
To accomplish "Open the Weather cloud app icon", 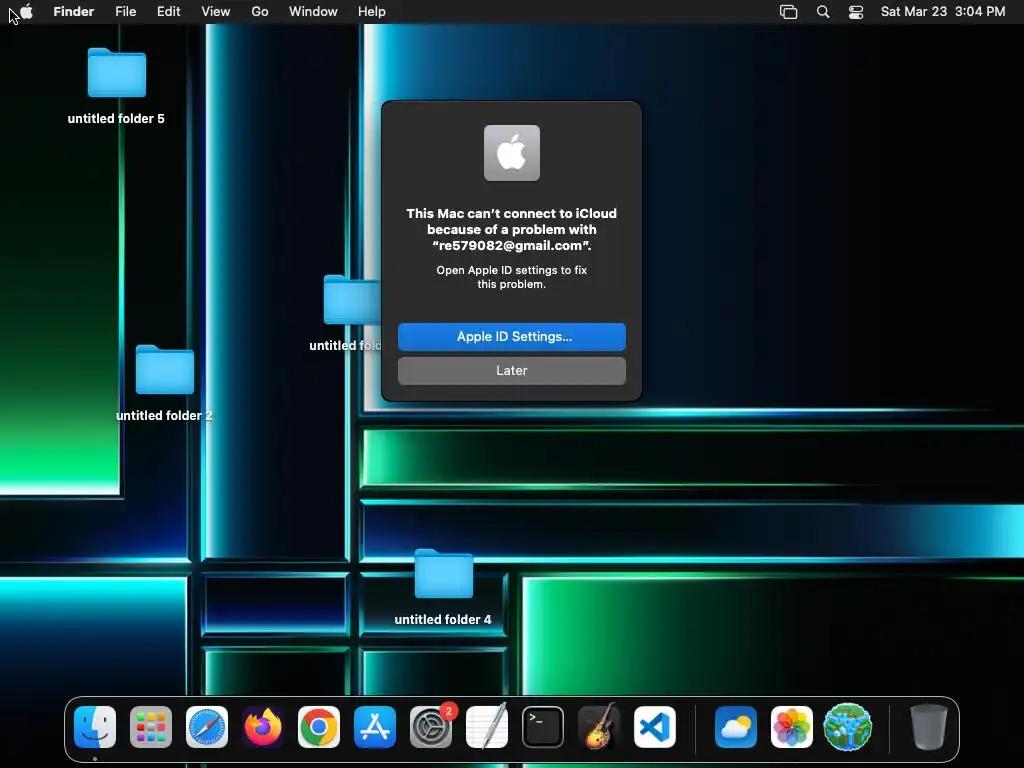I will [x=736, y=727].
